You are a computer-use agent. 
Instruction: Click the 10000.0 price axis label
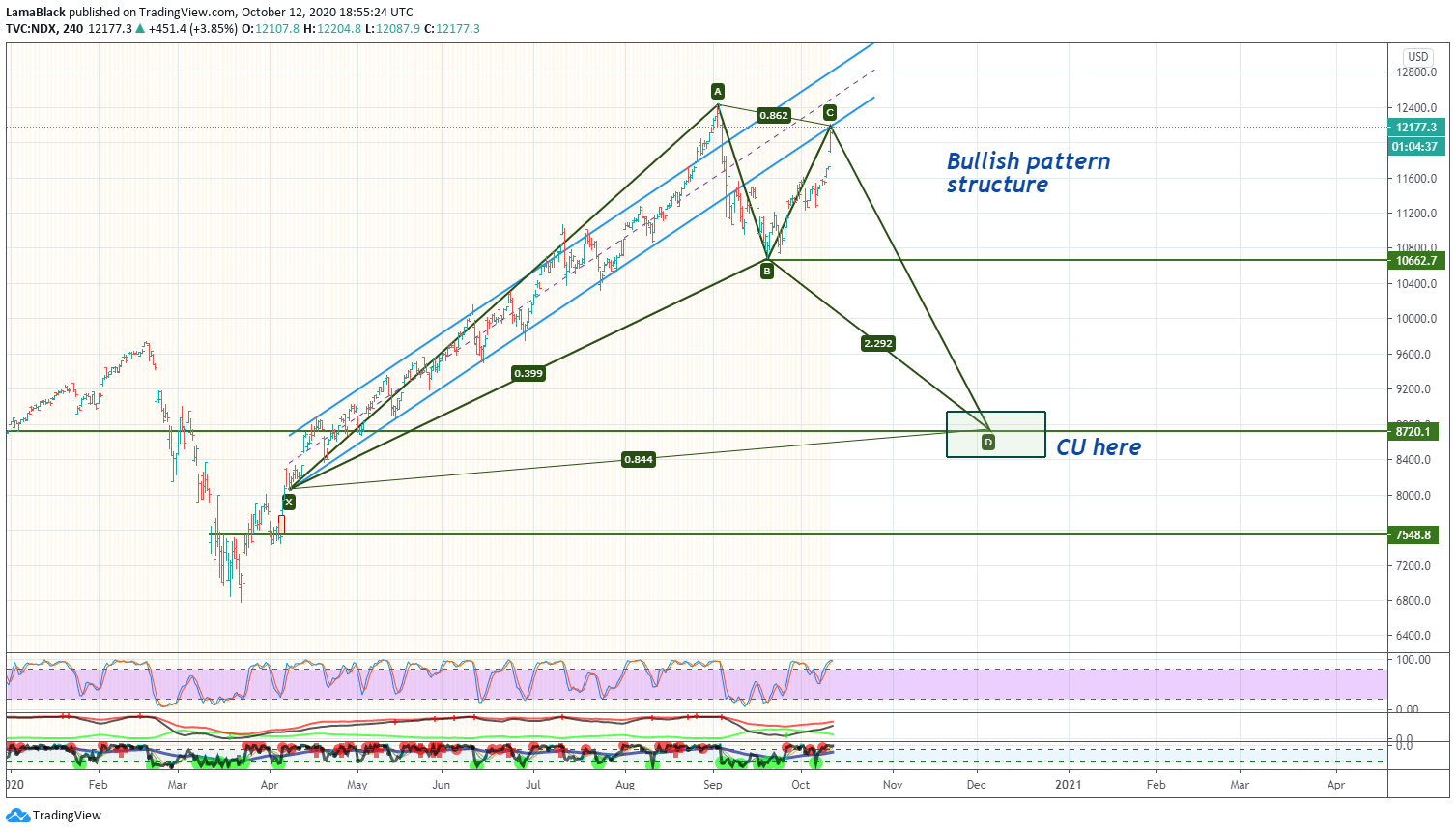(x=1416, y=319)
